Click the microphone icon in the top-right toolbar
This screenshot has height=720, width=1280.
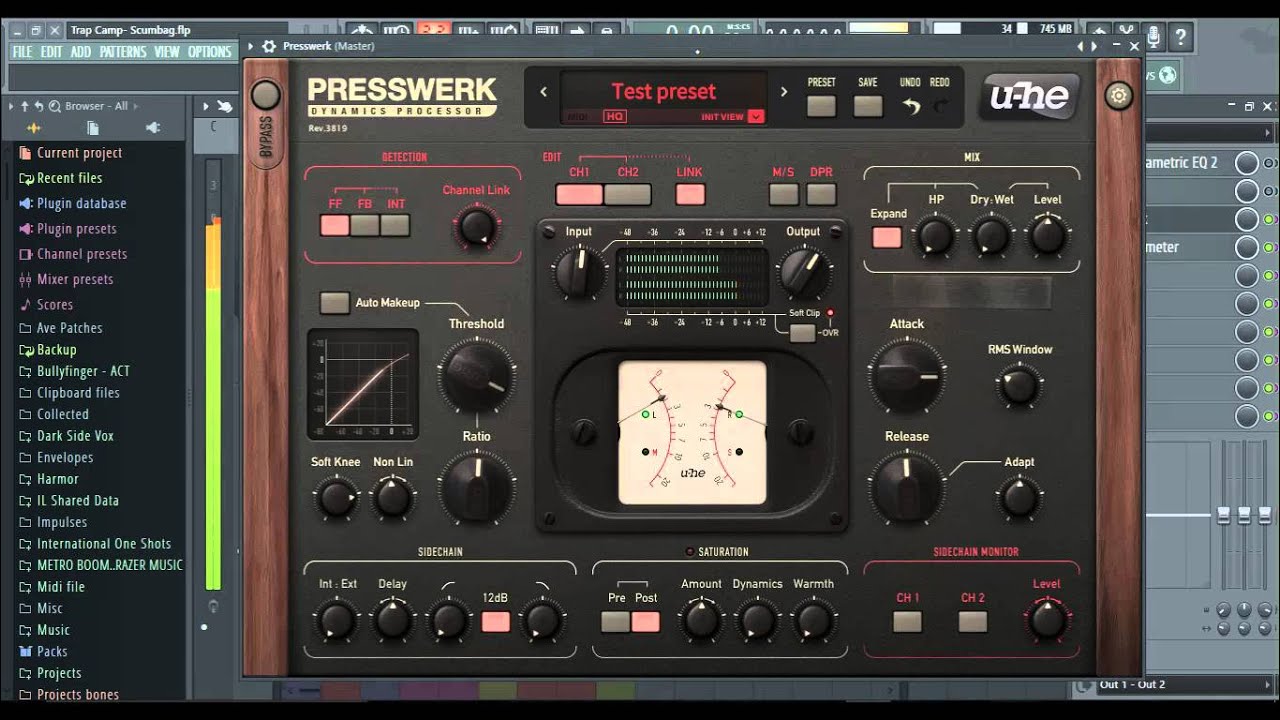click(x=1152, y=38)
